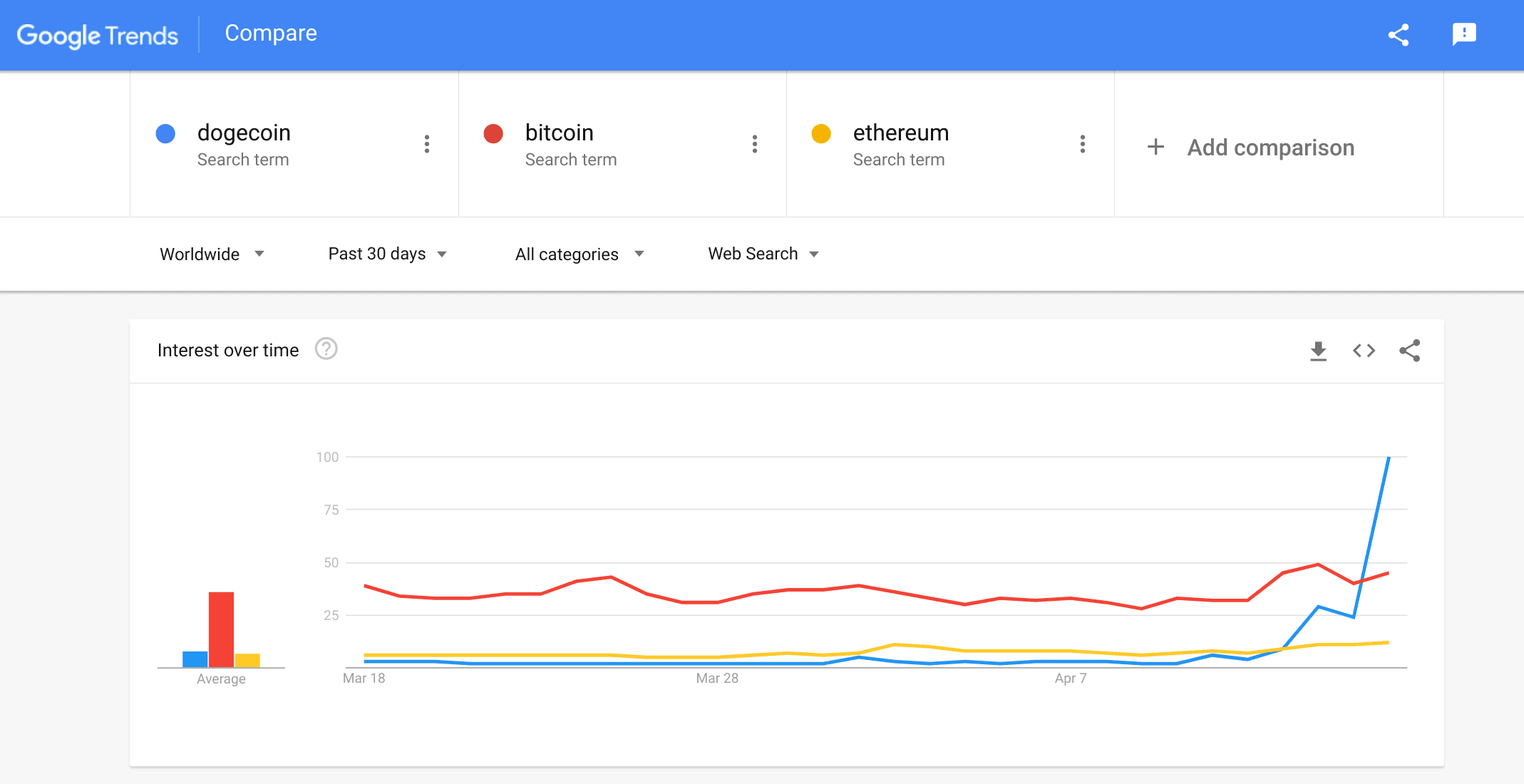Click the red bitcoin color dot

[x=493, y=133]
